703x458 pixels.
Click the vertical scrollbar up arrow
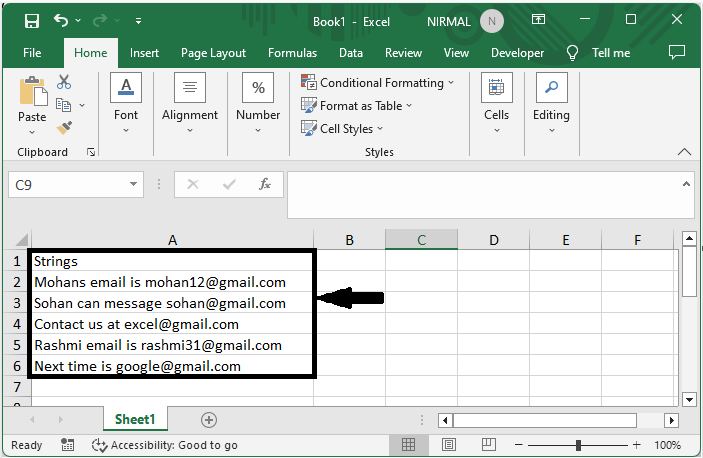coord(689,238)
